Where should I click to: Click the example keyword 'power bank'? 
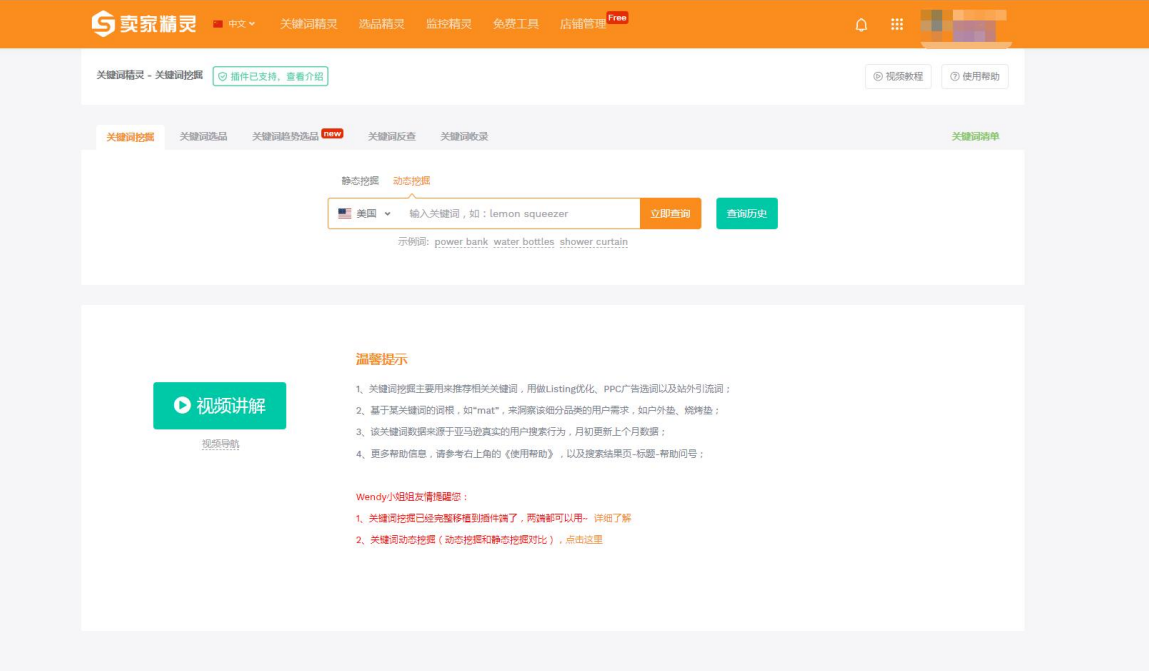(x=461, y=242)
